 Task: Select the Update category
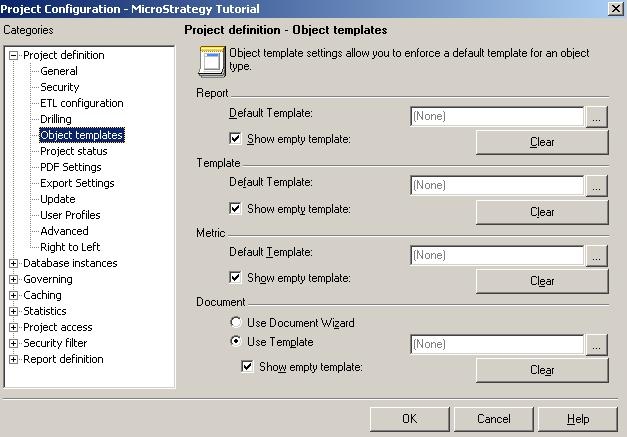click(x=58, y=199)
